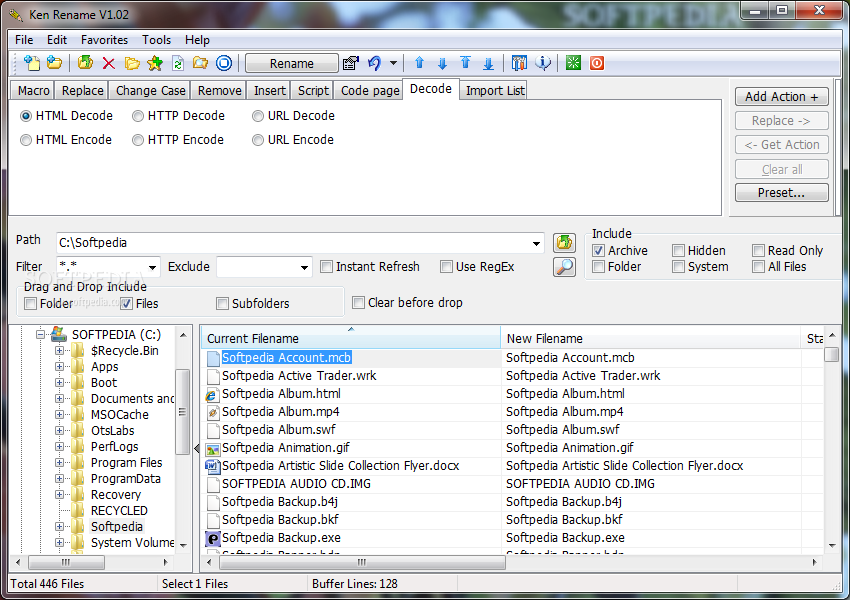Select the HTTP Decode radio button
850x600 pixels.
138,116
